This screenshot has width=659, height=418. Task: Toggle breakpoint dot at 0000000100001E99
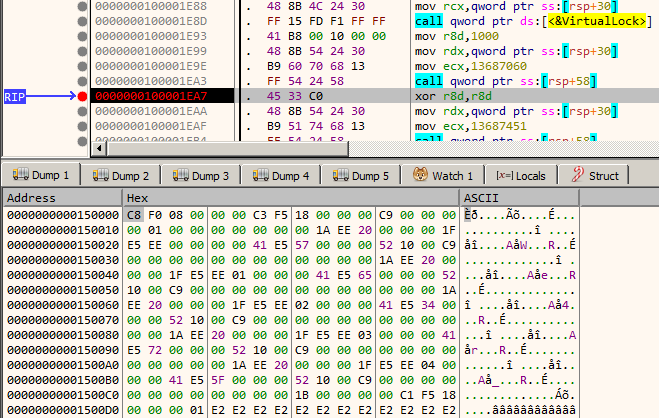coord(82,51)
